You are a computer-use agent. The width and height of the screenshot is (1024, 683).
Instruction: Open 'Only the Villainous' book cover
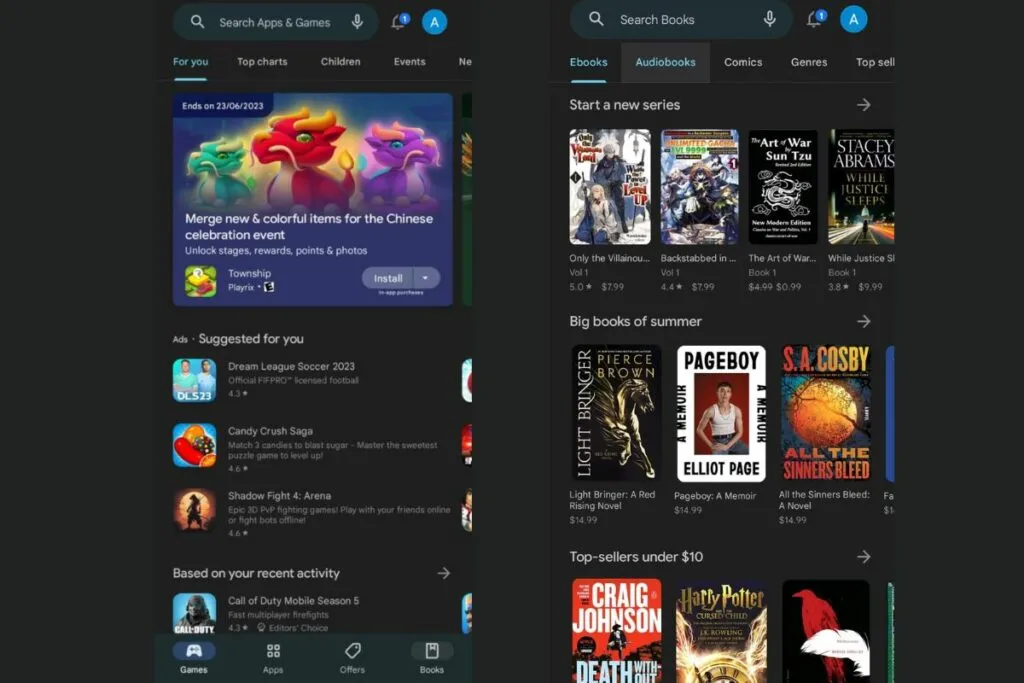pos(610,187)
